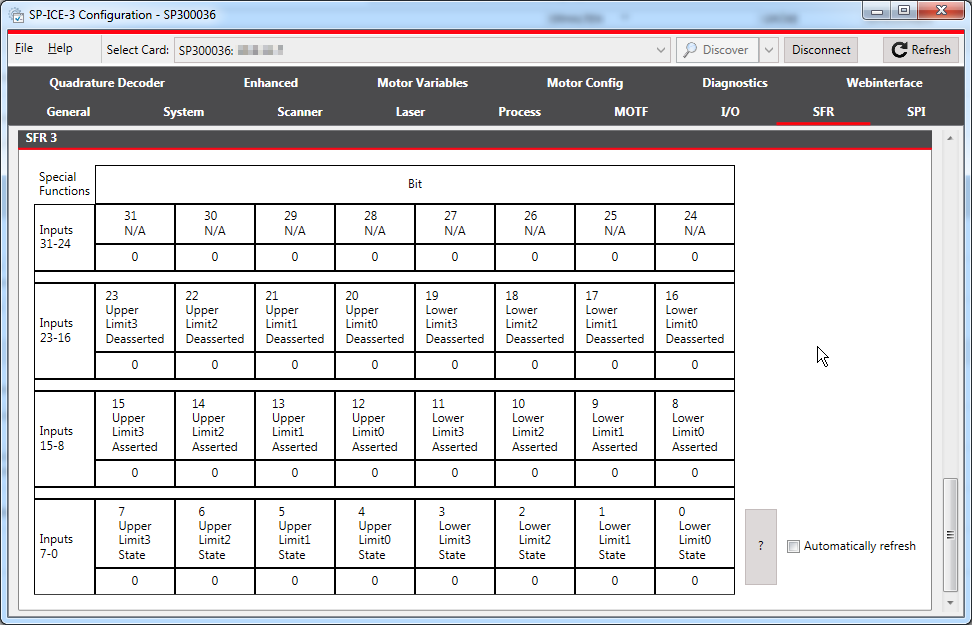The width and height of the screenshot is (972, 625).
Task: Enable the Automatically refresh checkbox
Action: (793, 546)
